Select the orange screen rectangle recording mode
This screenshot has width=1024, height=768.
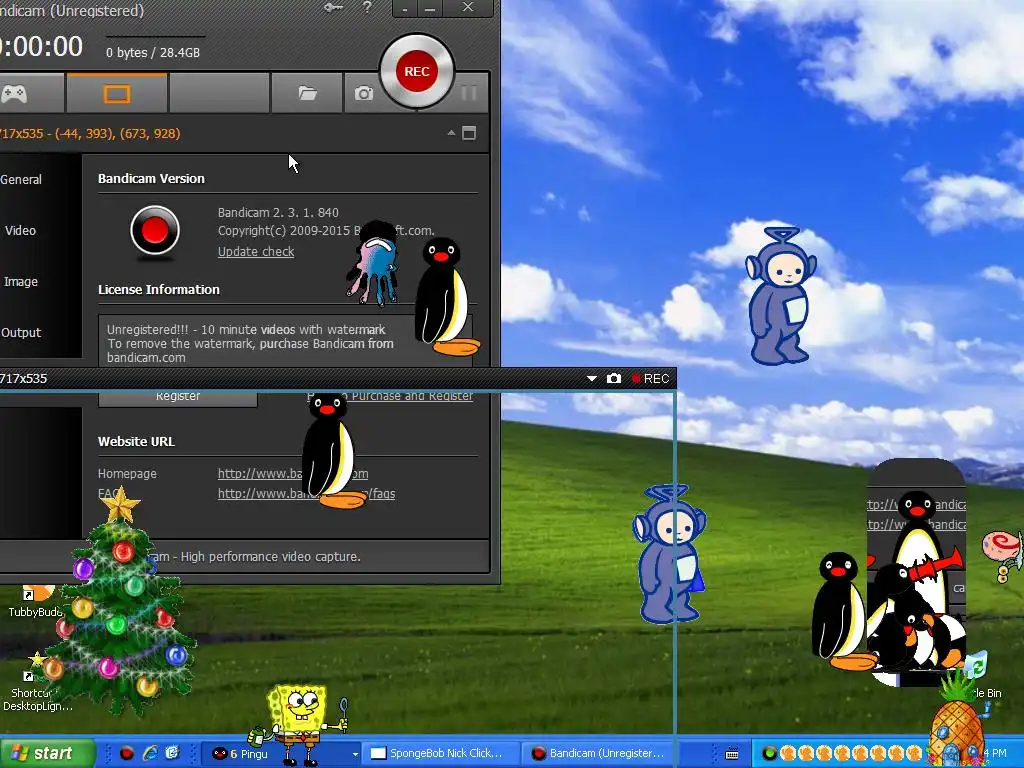click(x=117, y=93)
